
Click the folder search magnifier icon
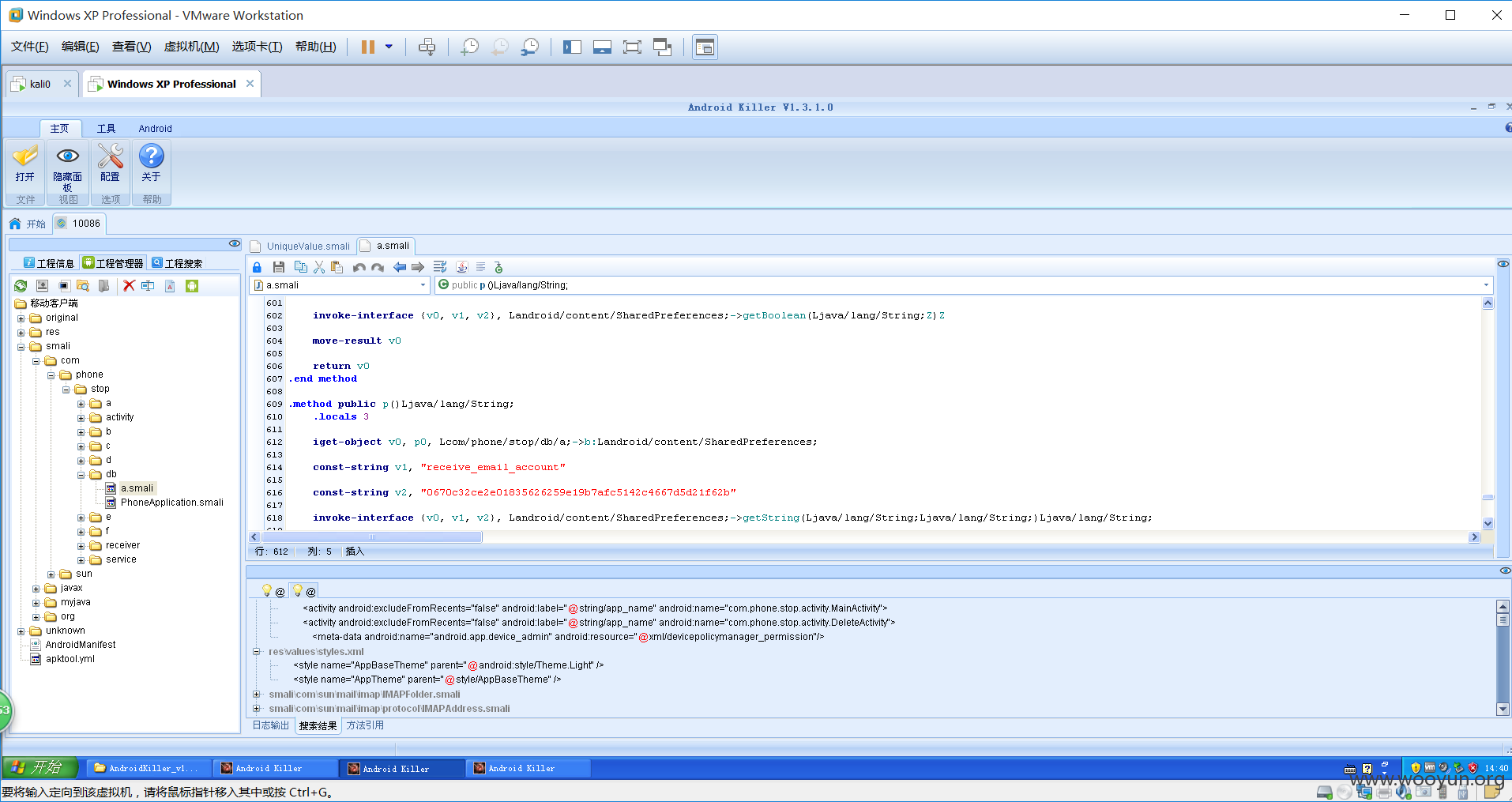(83, 286)
